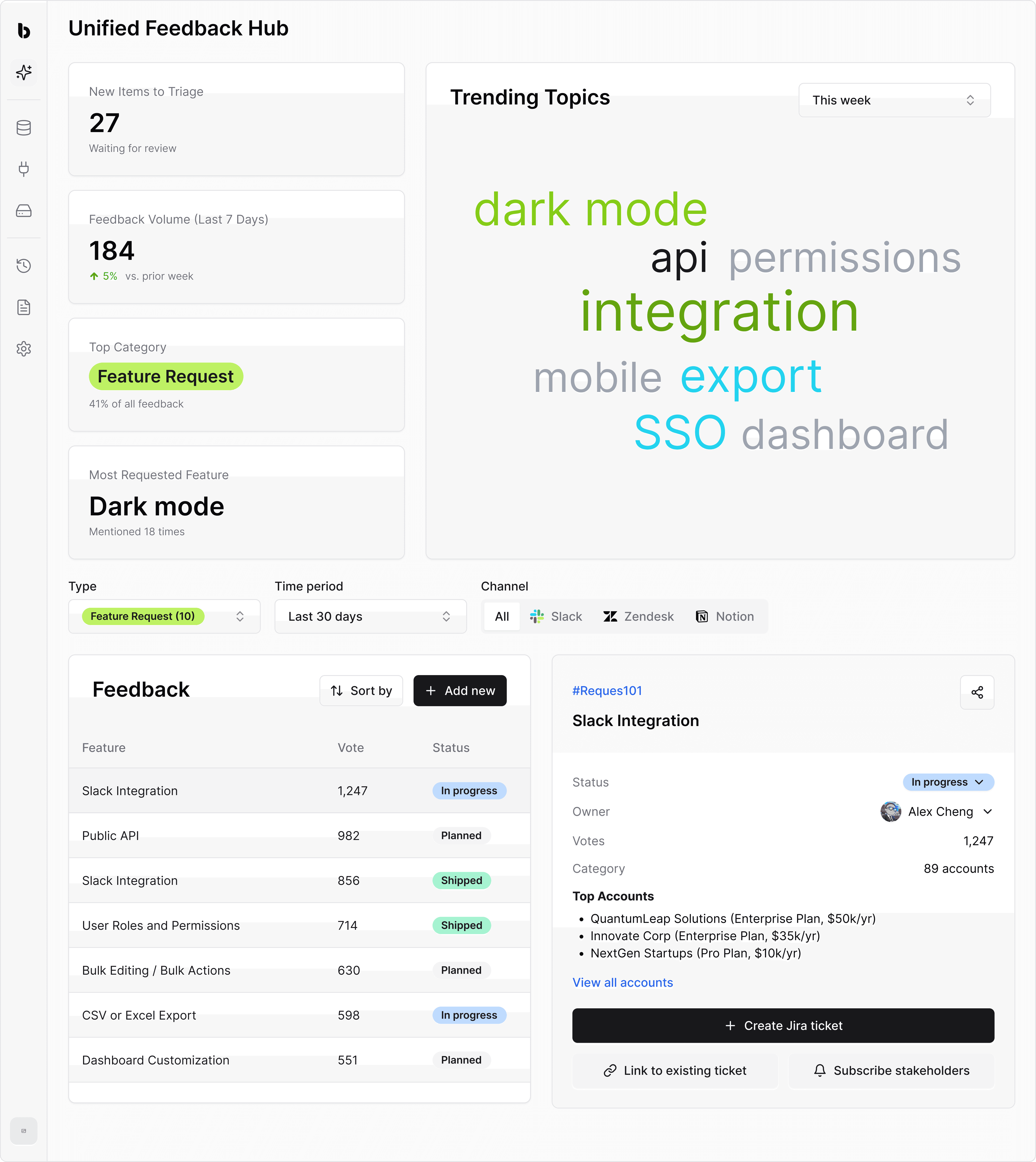Open the This week period dropdown

pyautogui.click(x=894, y=100)
